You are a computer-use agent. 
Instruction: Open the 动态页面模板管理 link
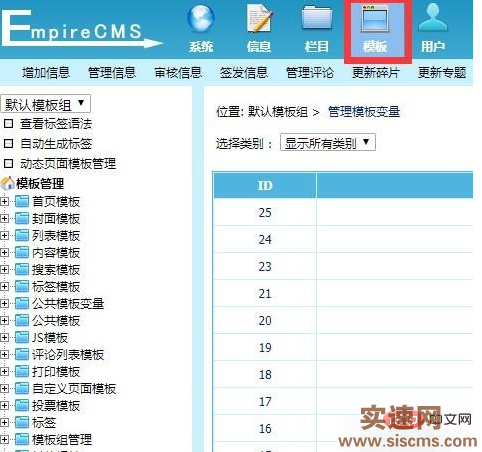(68, 163)
